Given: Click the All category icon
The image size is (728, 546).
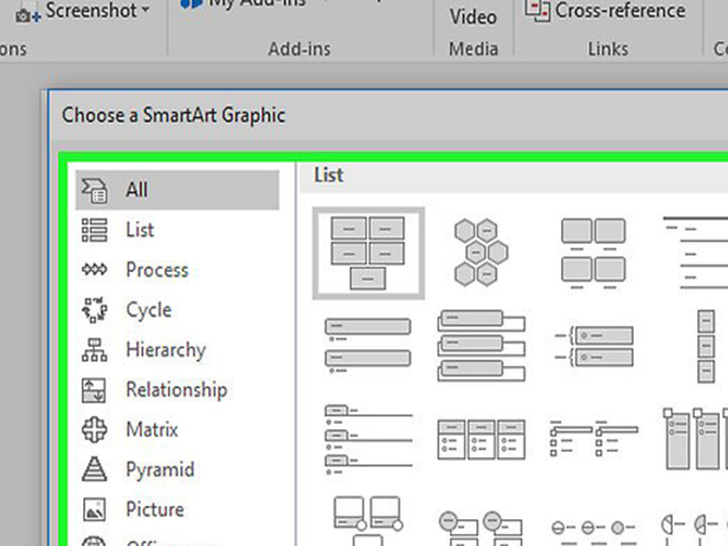Looking at the screenshot, I should coord(94,190).
